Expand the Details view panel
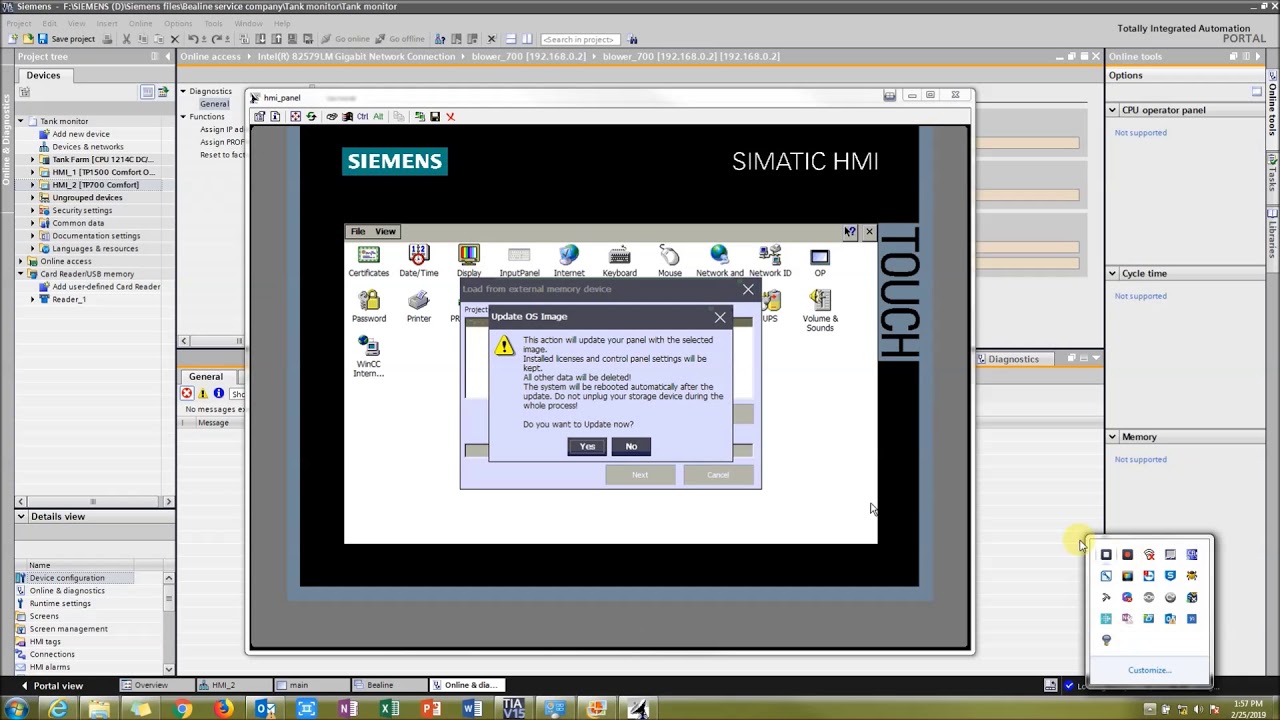Image resolution: width=1280 pixels, height=720 pixels. click(x=21, y=516)
